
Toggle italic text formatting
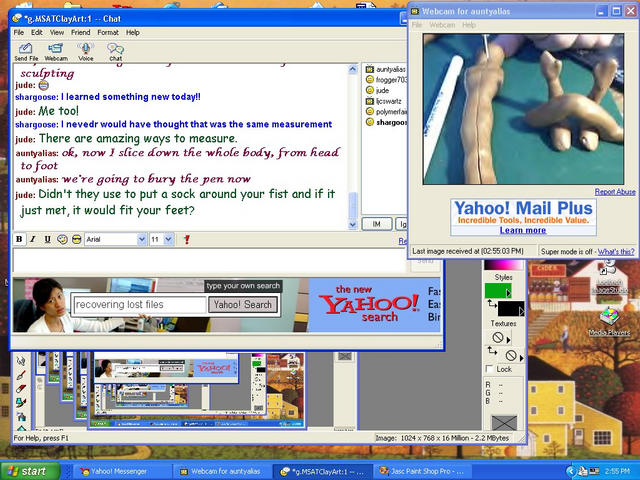[33, 239]
